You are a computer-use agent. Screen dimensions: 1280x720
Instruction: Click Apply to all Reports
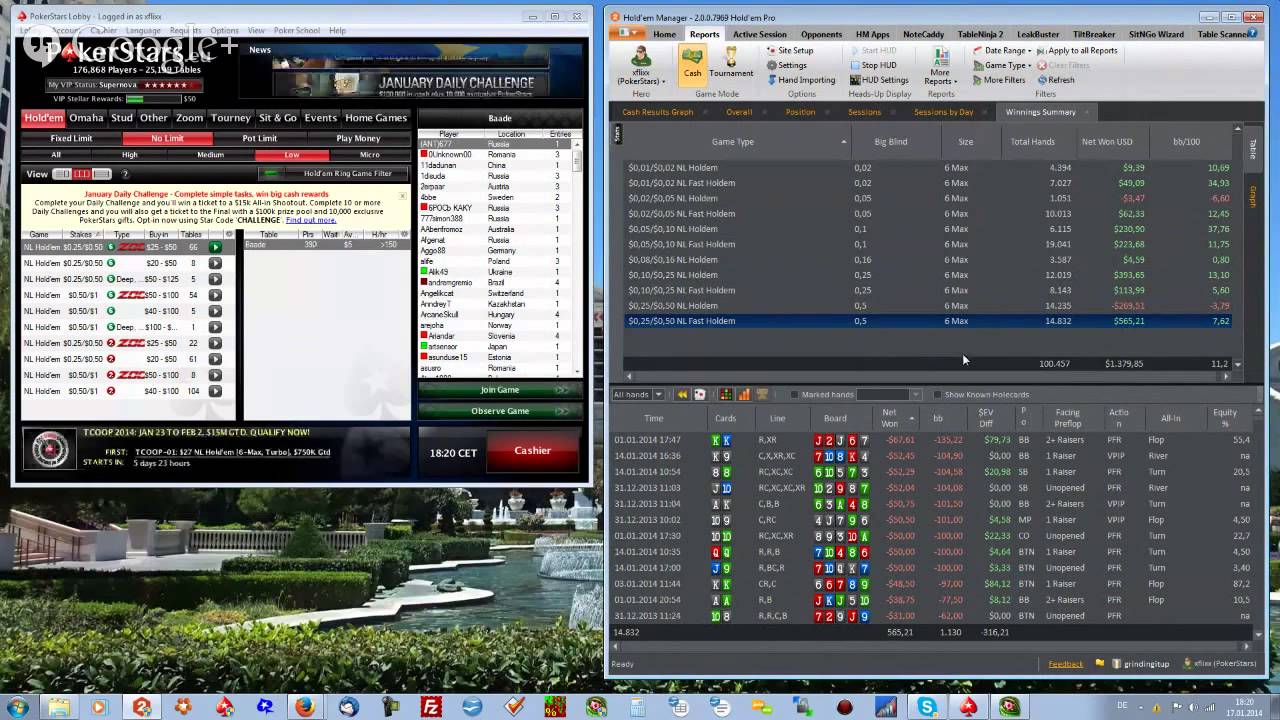pos(1077,50)
